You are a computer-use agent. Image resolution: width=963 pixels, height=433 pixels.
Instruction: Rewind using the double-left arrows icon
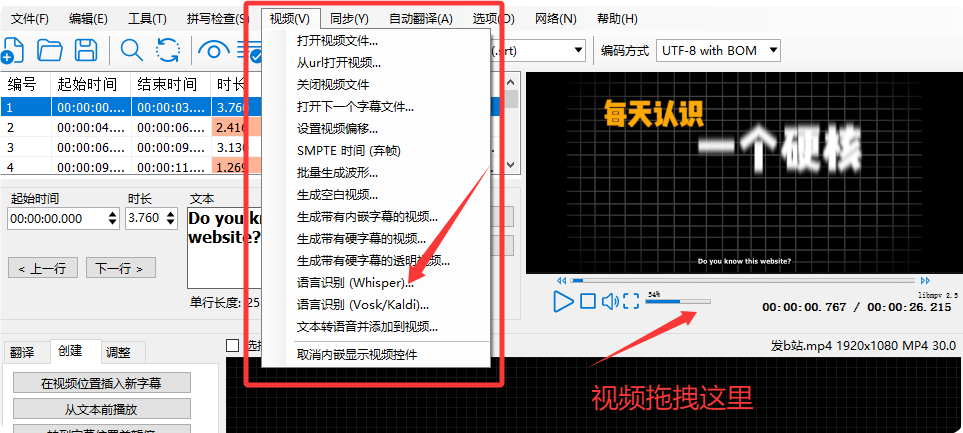559,280
